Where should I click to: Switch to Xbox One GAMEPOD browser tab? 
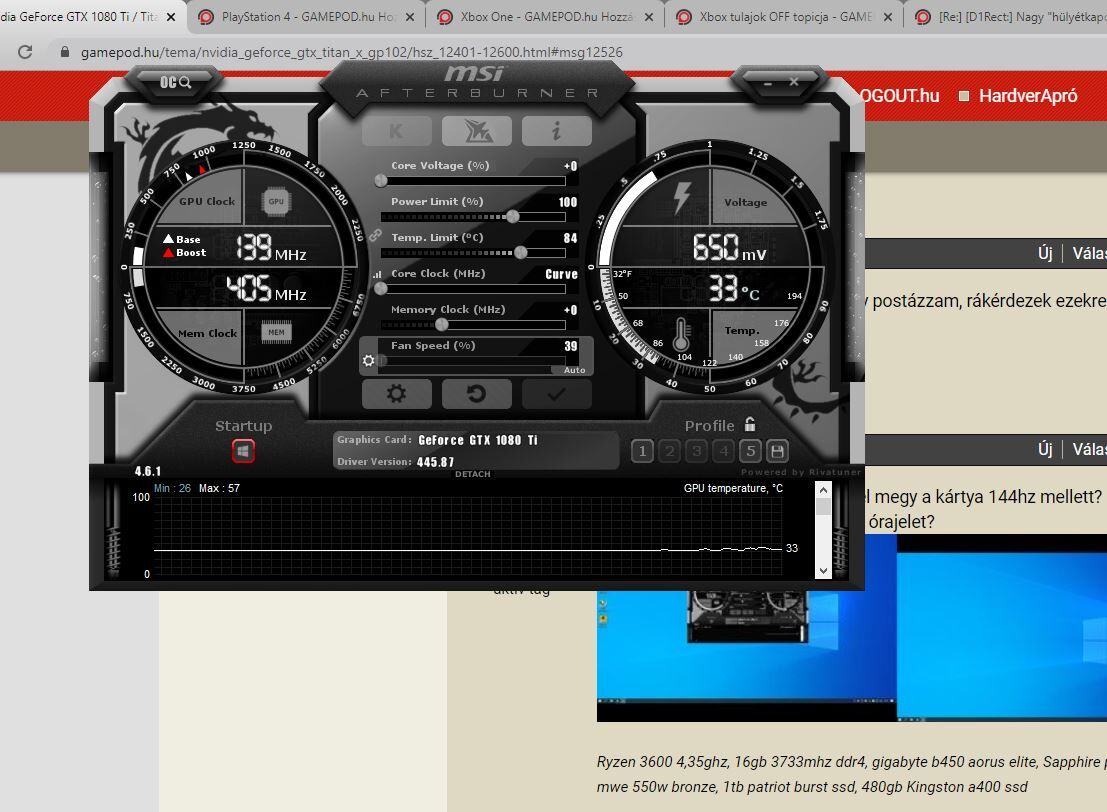point(546,16)
